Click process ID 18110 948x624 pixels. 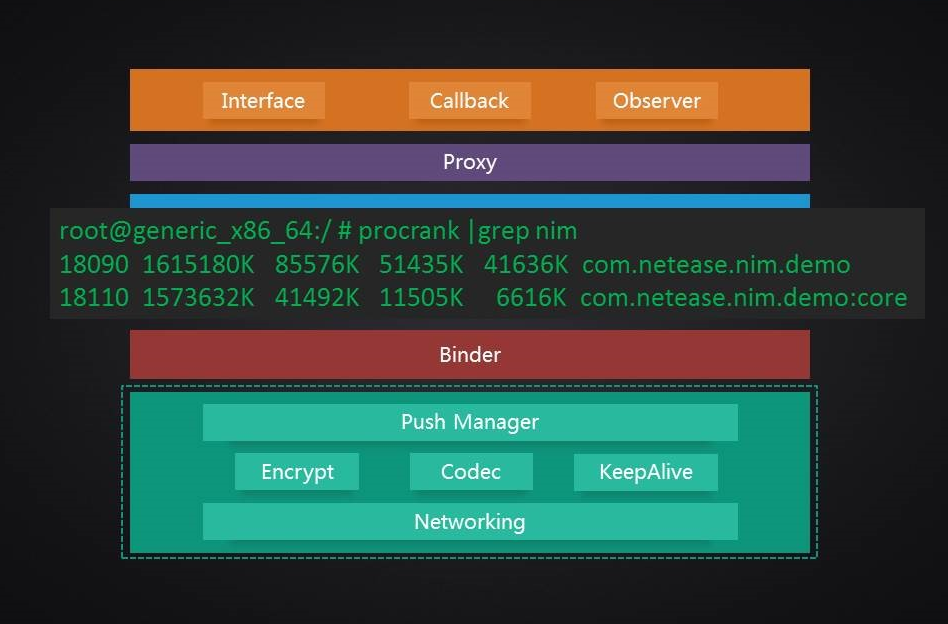[x=94, y=297]
